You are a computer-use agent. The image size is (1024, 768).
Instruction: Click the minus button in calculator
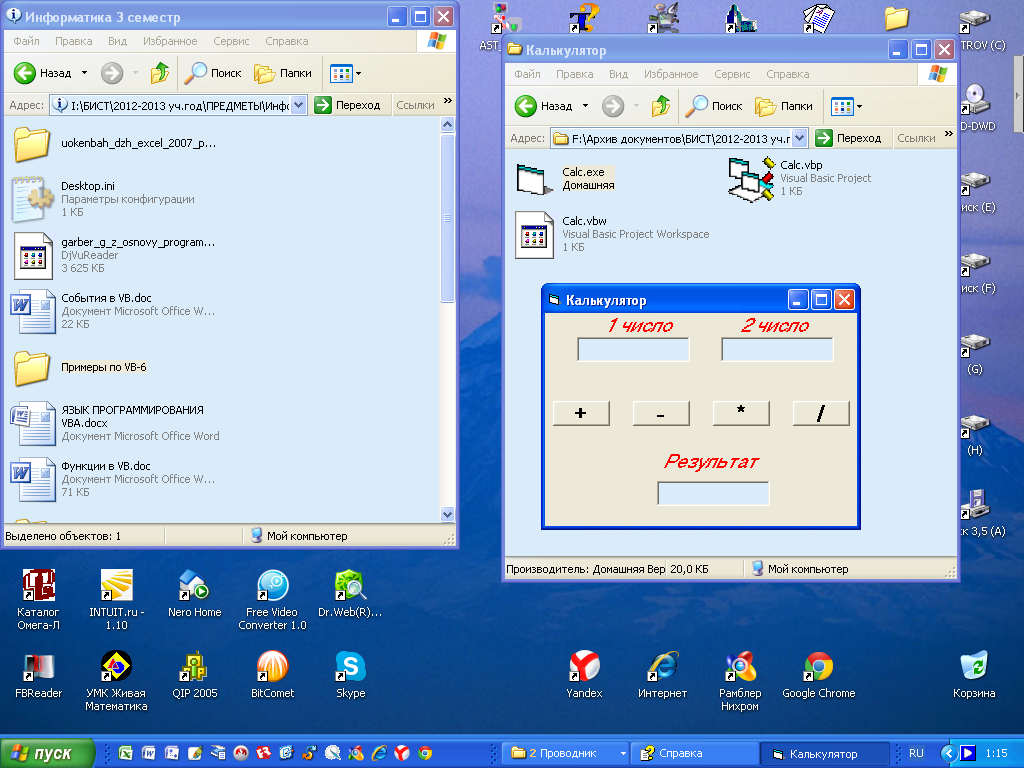661,413
